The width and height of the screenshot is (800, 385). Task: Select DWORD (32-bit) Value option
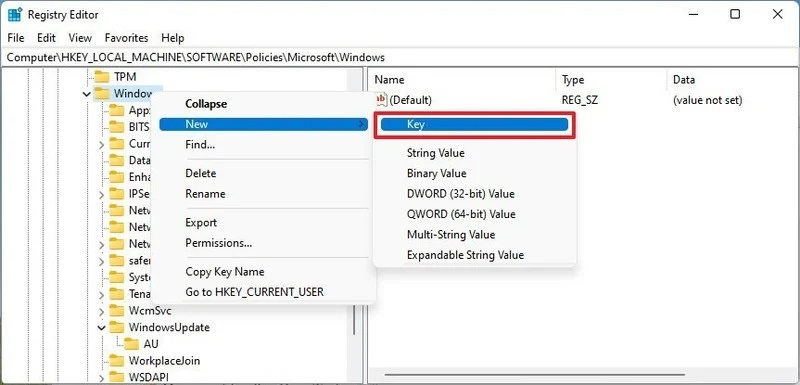click(460, 194)
